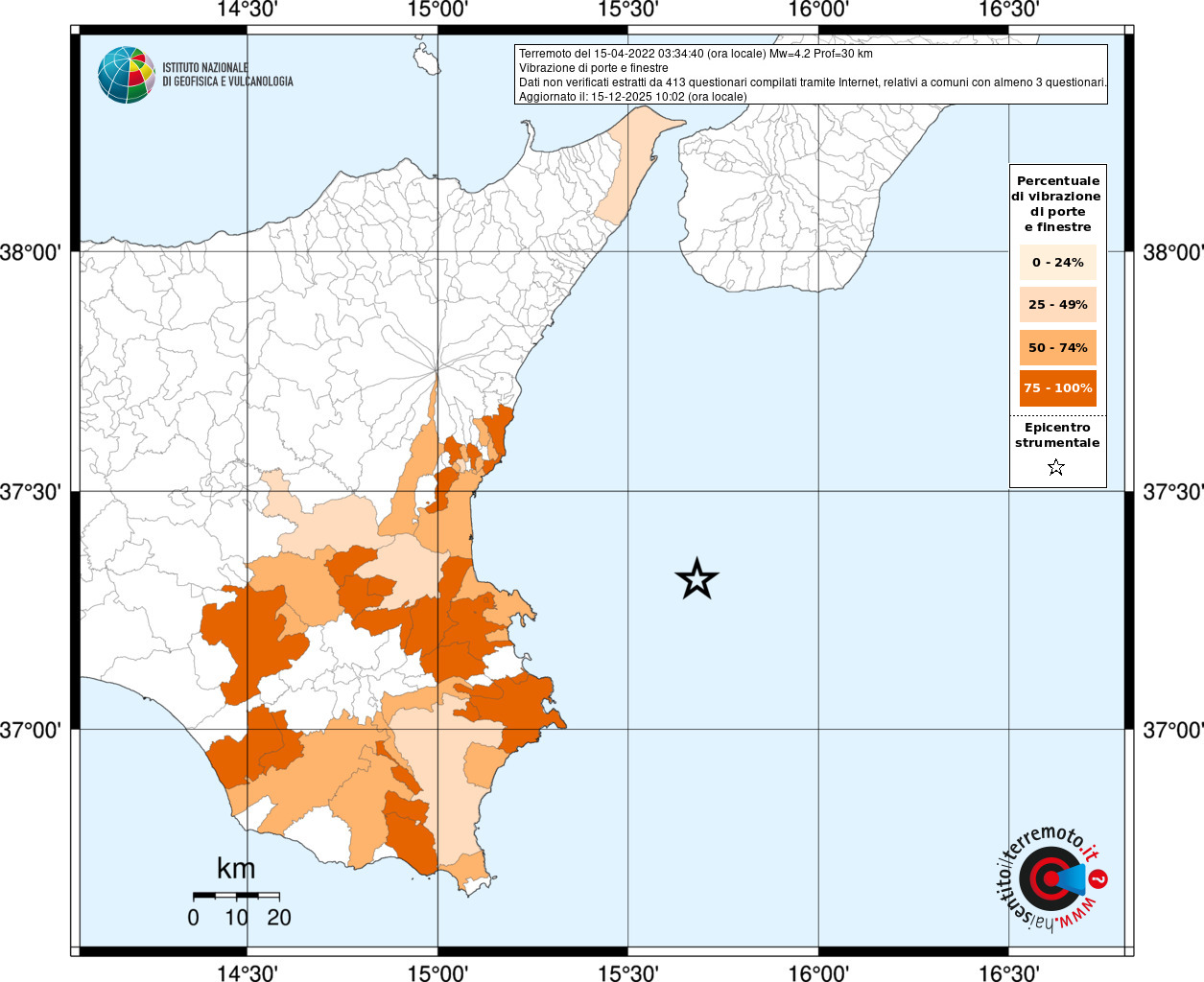Viewport: 1204px width, 982px height.
Task: Click the bottom axis label 15°30'
Action: [628, 972]
